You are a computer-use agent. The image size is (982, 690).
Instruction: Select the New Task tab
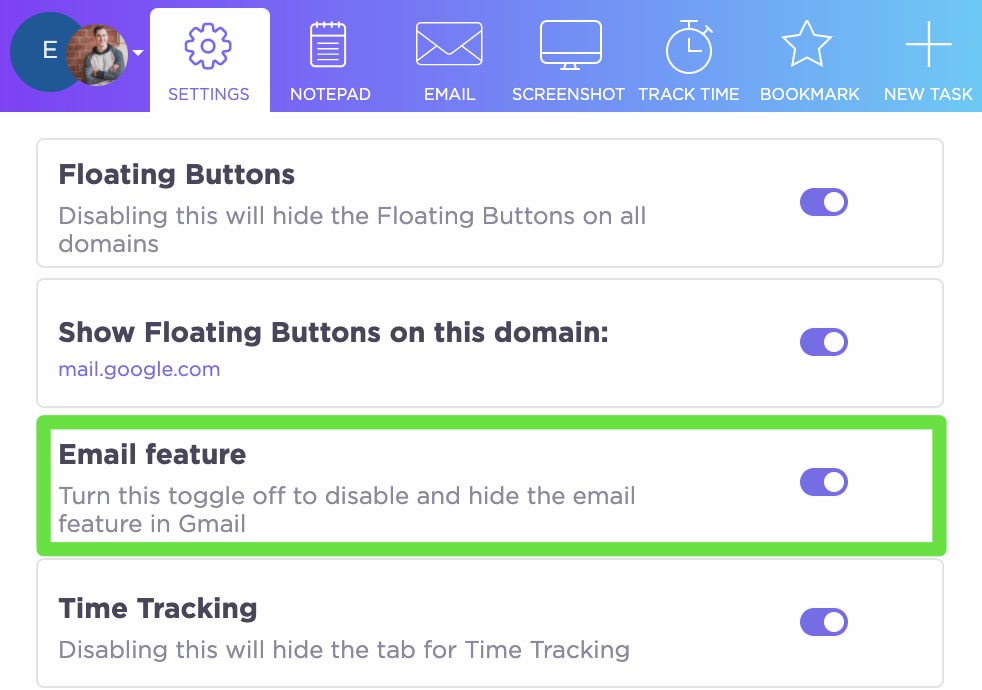pos(928,60)
